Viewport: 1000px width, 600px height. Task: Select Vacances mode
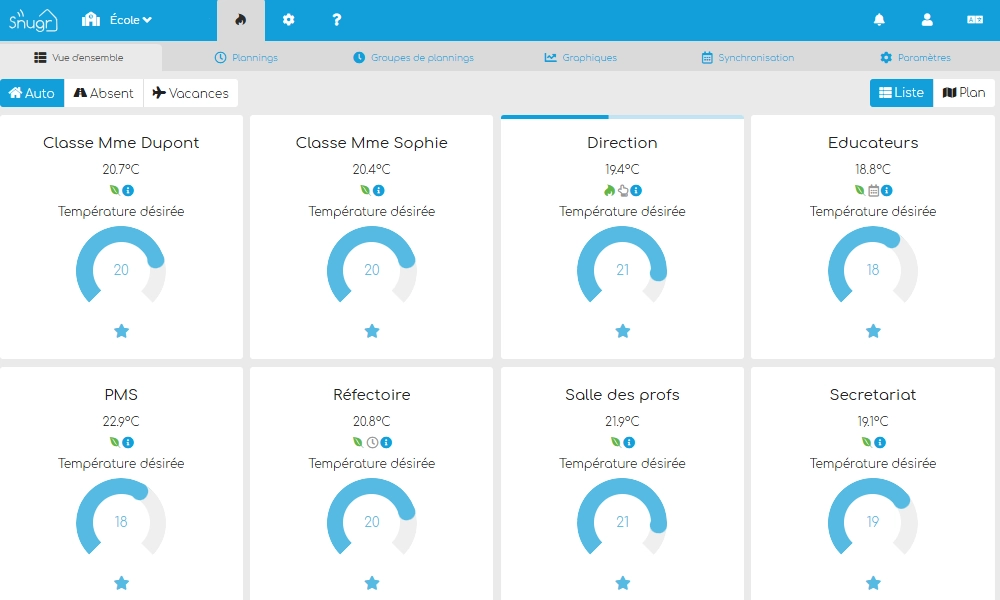pos(191,93)
